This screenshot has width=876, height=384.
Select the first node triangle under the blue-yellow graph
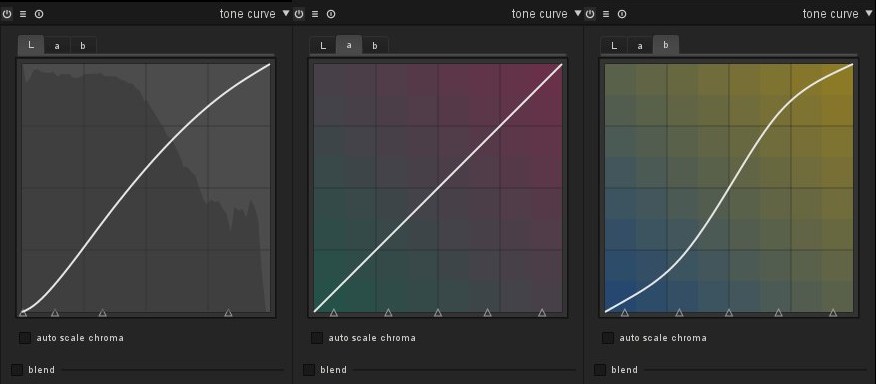[625, 313]
